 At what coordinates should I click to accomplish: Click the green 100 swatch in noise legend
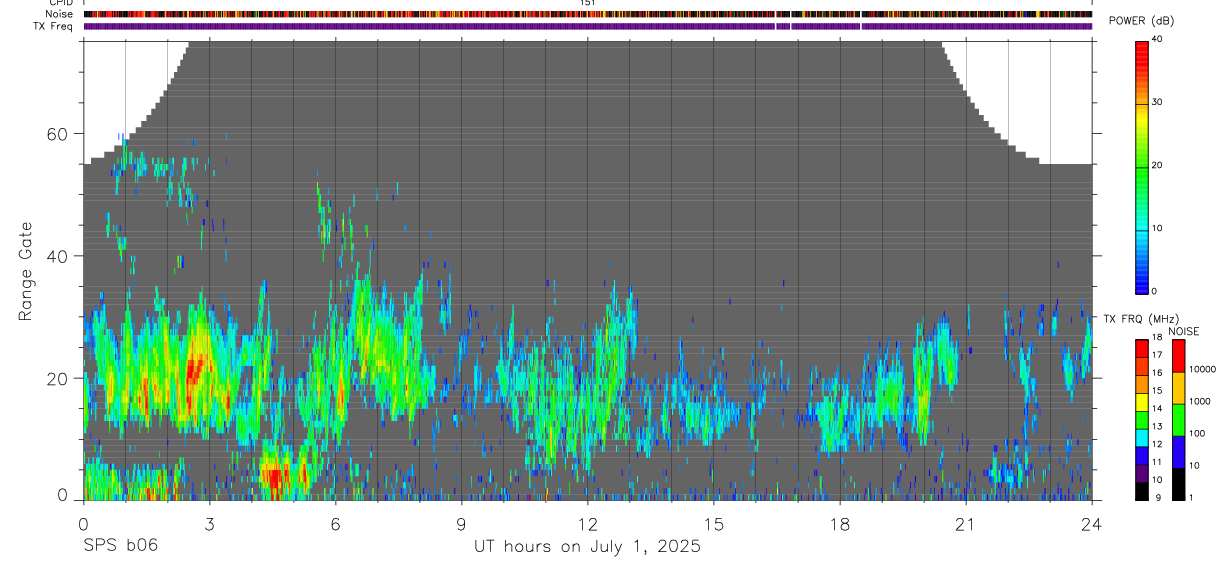pos(1177,419)
